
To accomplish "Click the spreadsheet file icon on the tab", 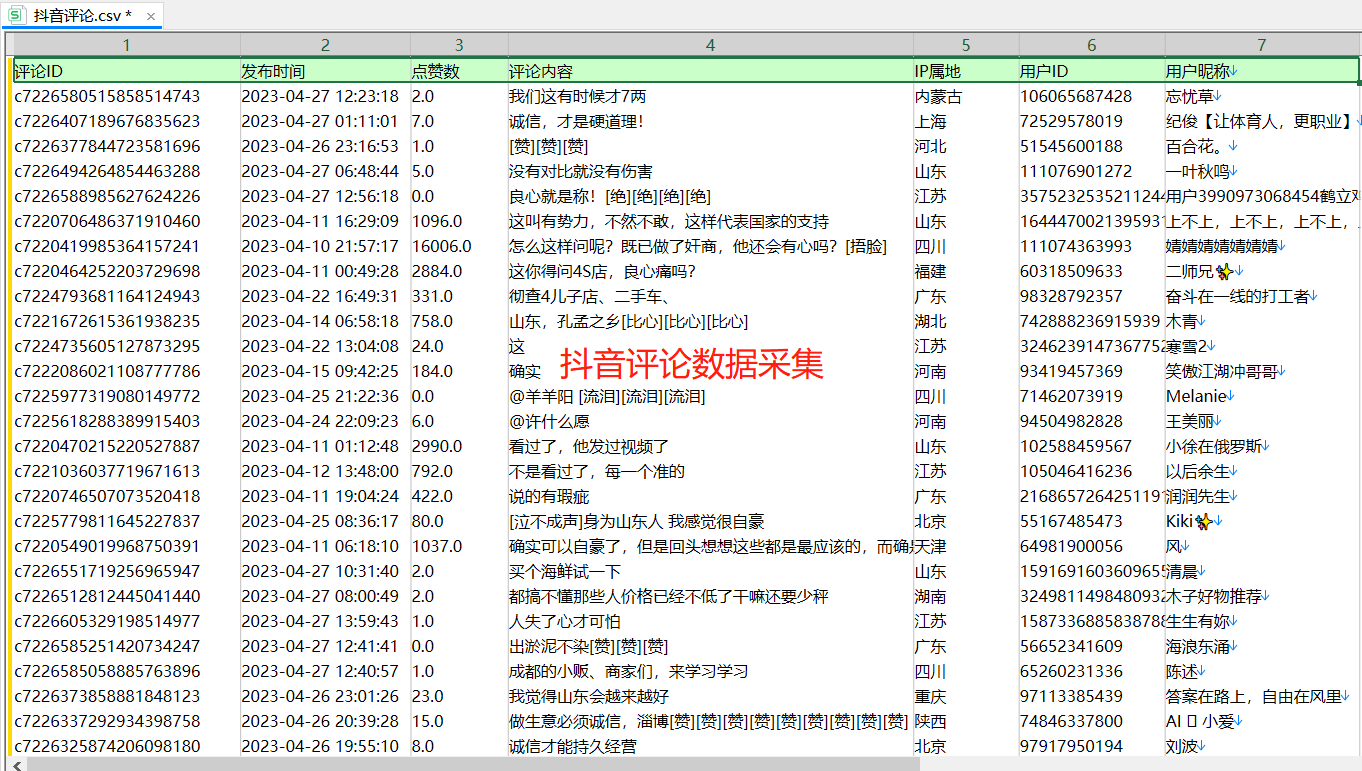I will click(x=16, y=15).
